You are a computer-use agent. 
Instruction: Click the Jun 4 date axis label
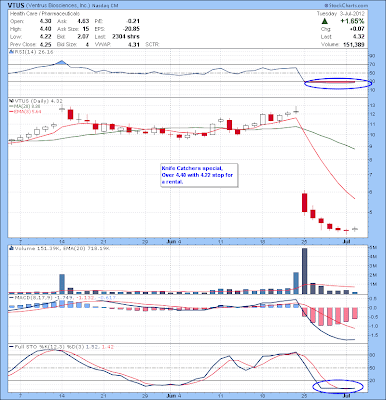click(x=173, y=241)
